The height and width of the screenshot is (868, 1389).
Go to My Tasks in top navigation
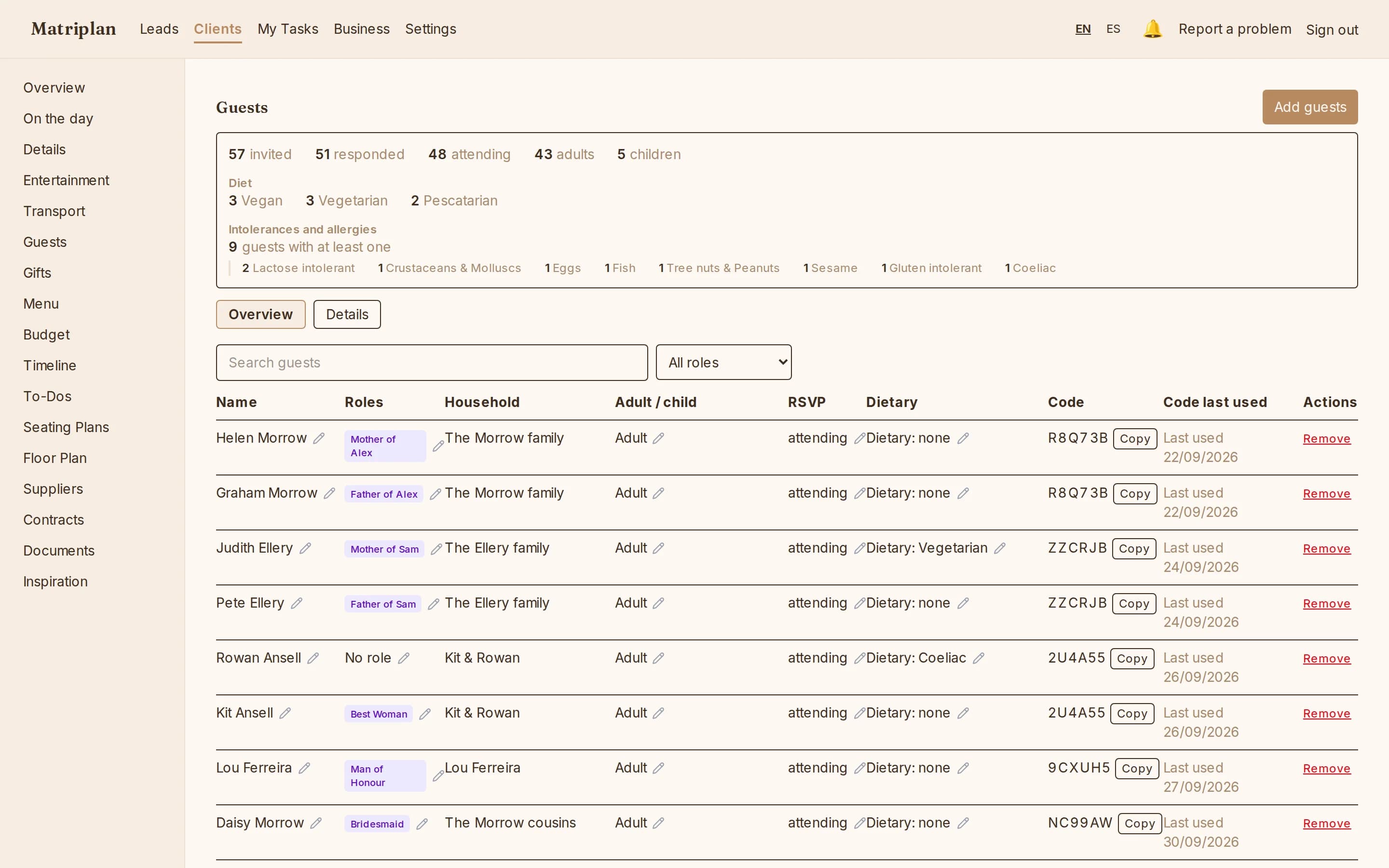tap(287, 29)
